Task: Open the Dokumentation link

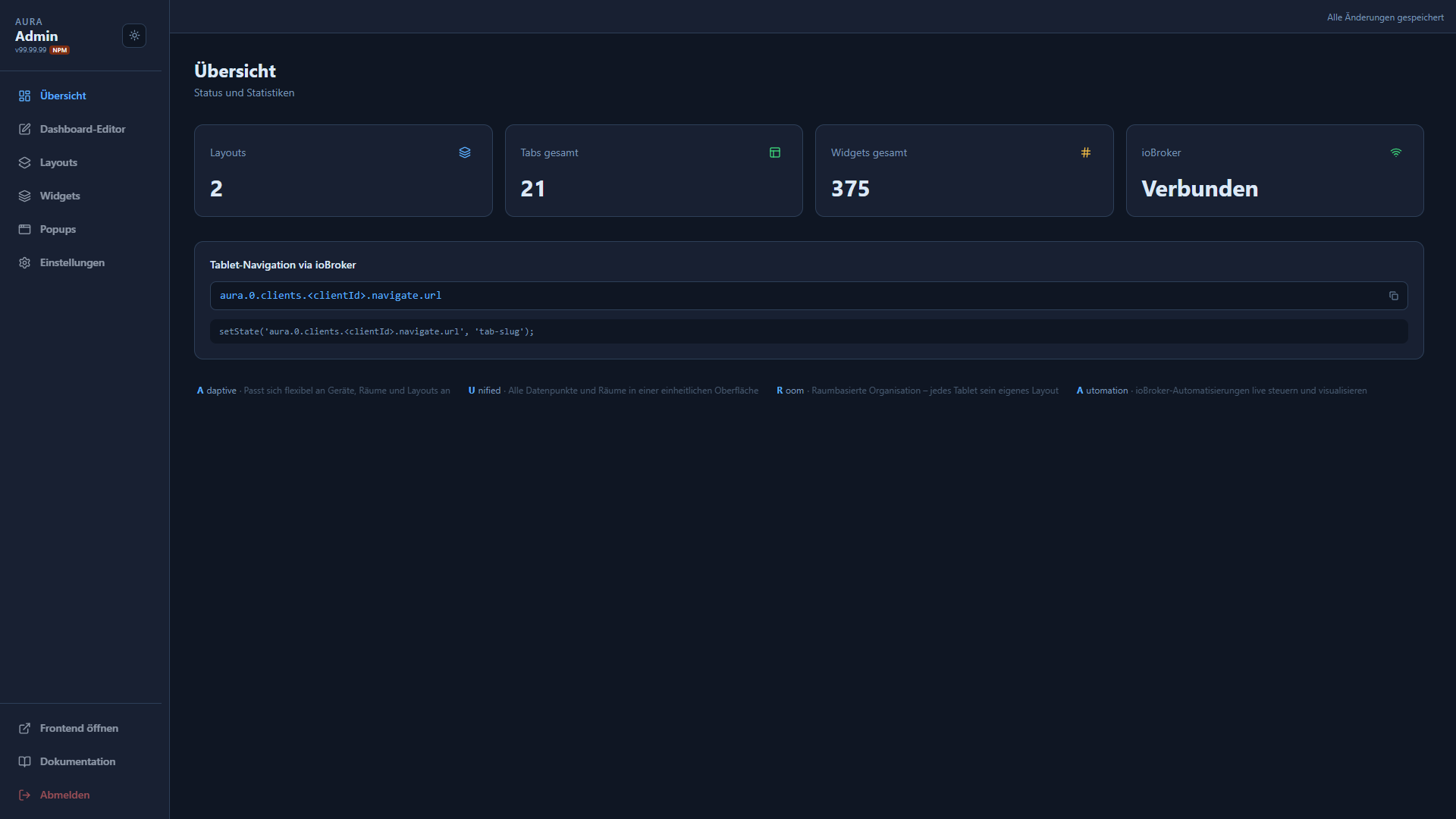Action: click(80, 761)
